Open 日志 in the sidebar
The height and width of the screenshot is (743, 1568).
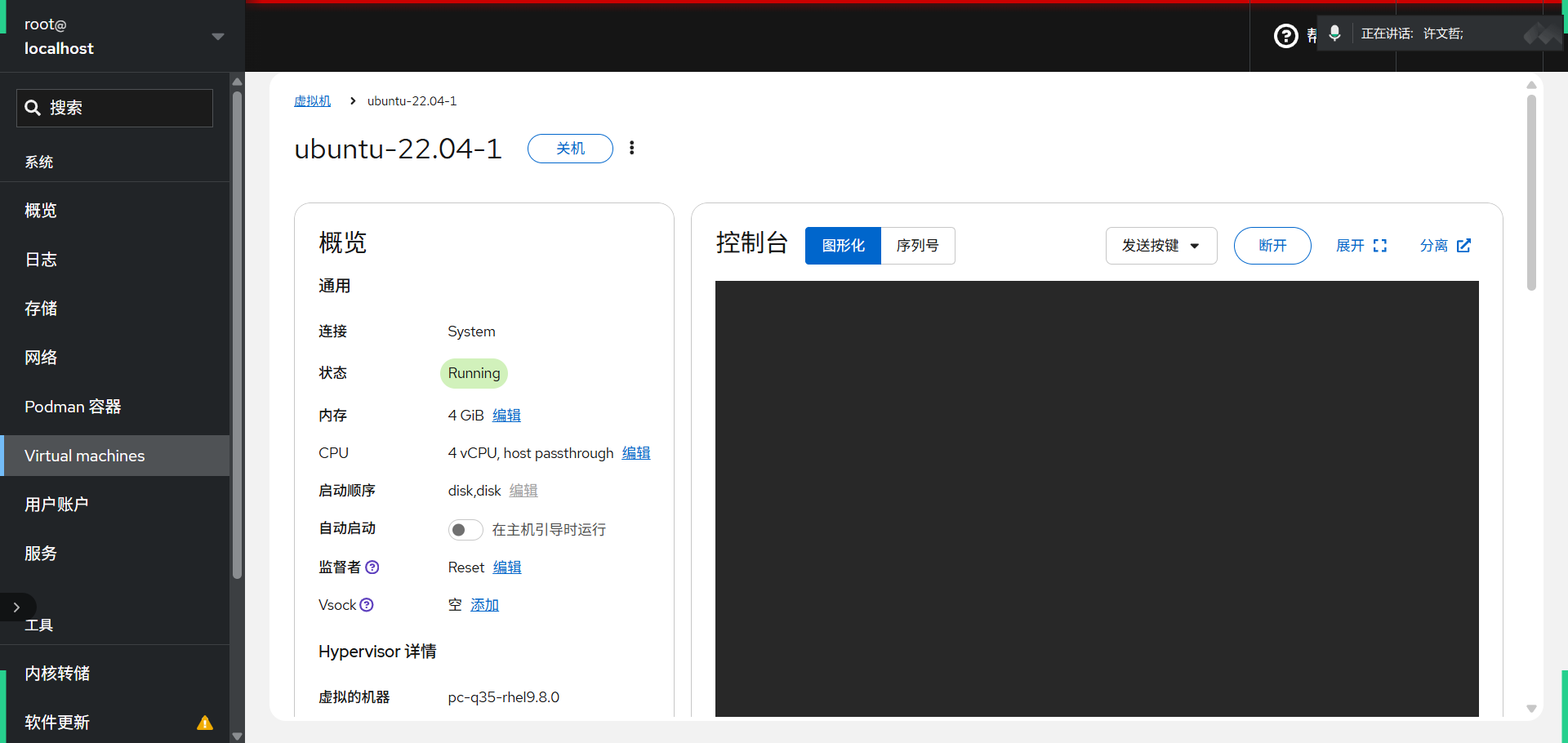114,260
